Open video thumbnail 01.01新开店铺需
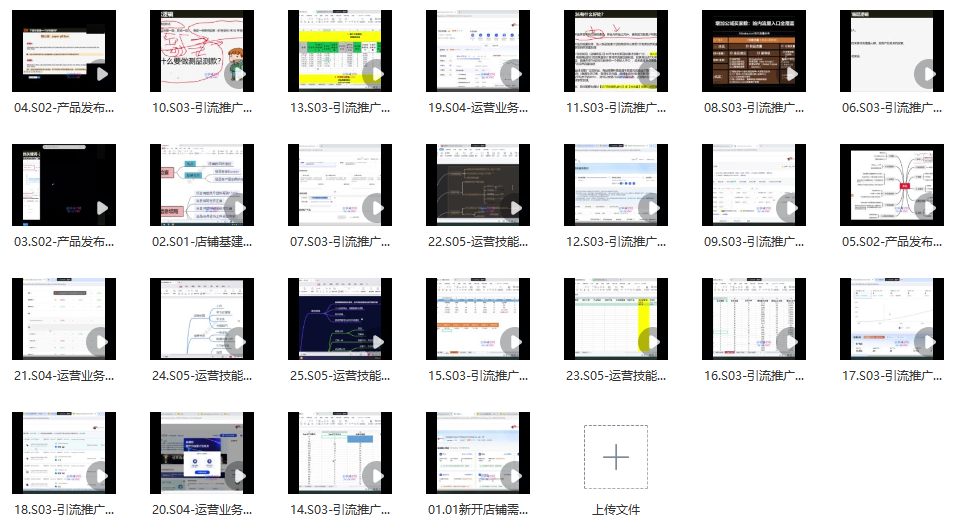Image resolution: width=955 pixels, height=531 pixels. [478, 453]
